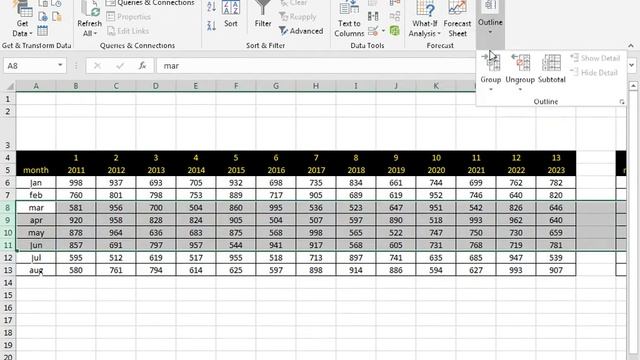Image resolution: width=640 pixels, height=360 pixels.
Task: Click the Select All corner triangle
Action: pyautogui.click(x=10, y=86)
